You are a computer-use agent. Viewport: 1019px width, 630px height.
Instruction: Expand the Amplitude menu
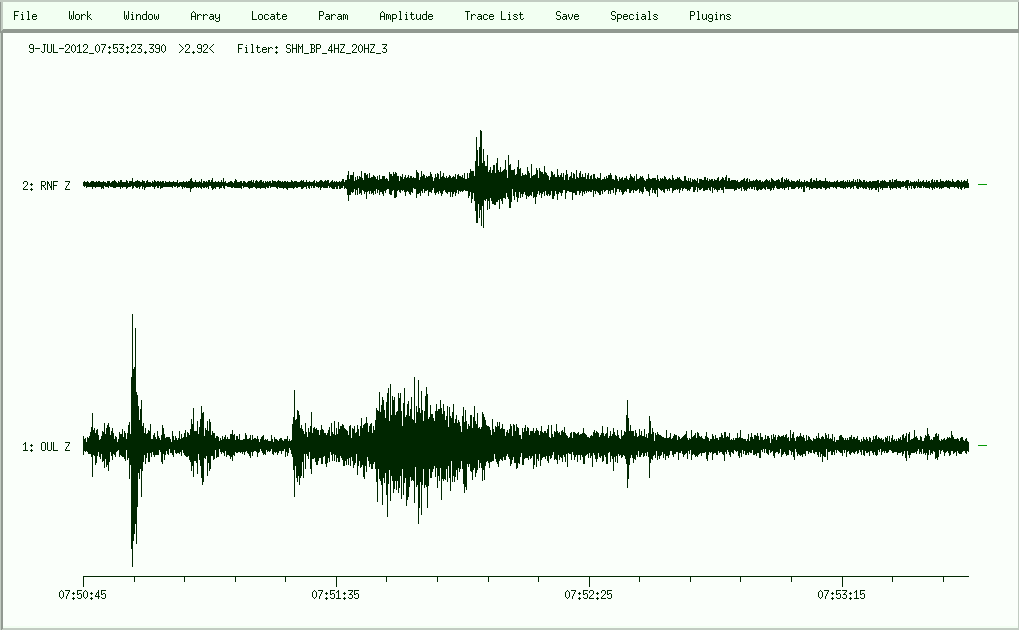[406, 16]
